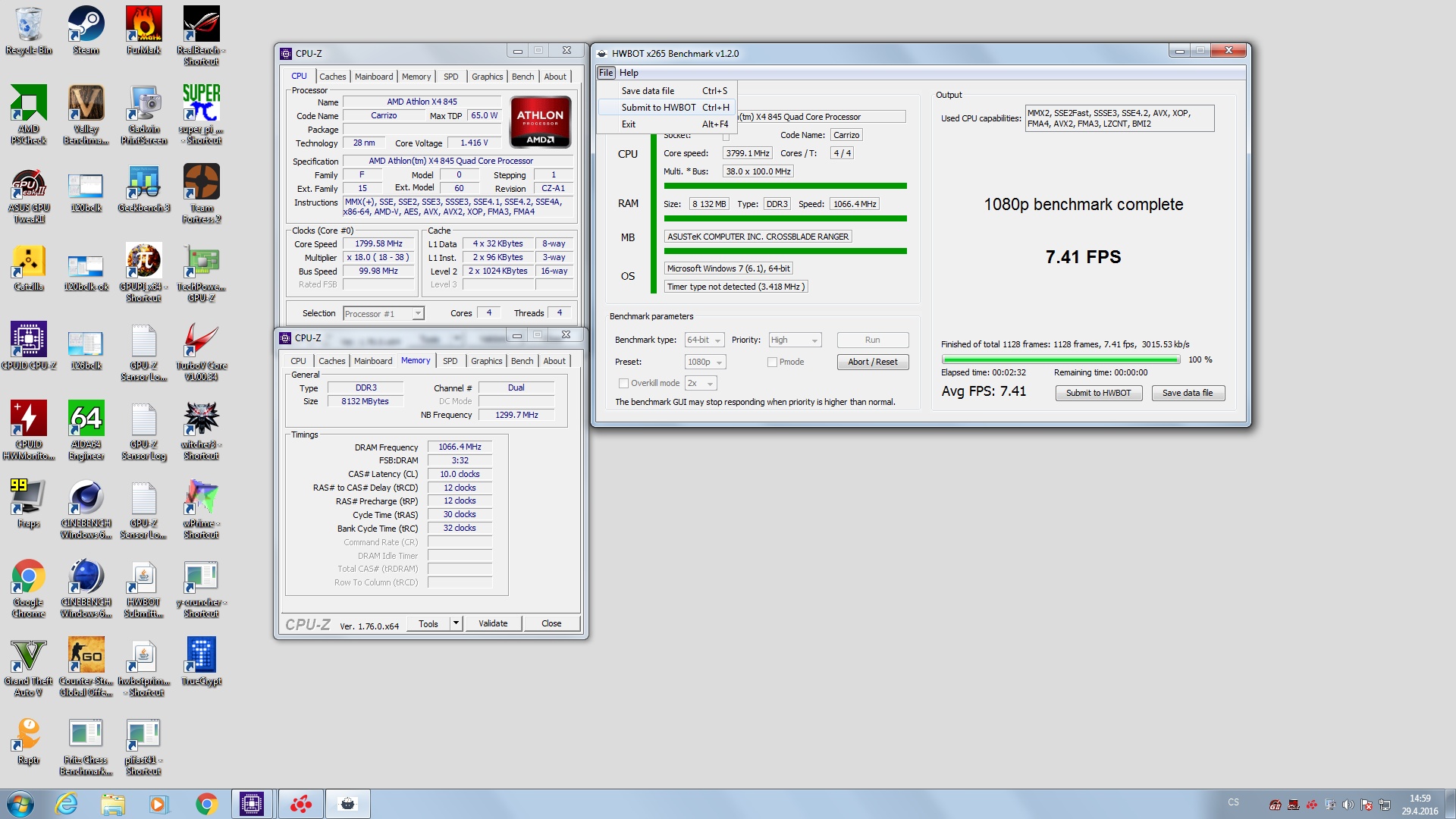
Task: Open the Processor #1 selection dropdown
Action: [x=383, y=313]
